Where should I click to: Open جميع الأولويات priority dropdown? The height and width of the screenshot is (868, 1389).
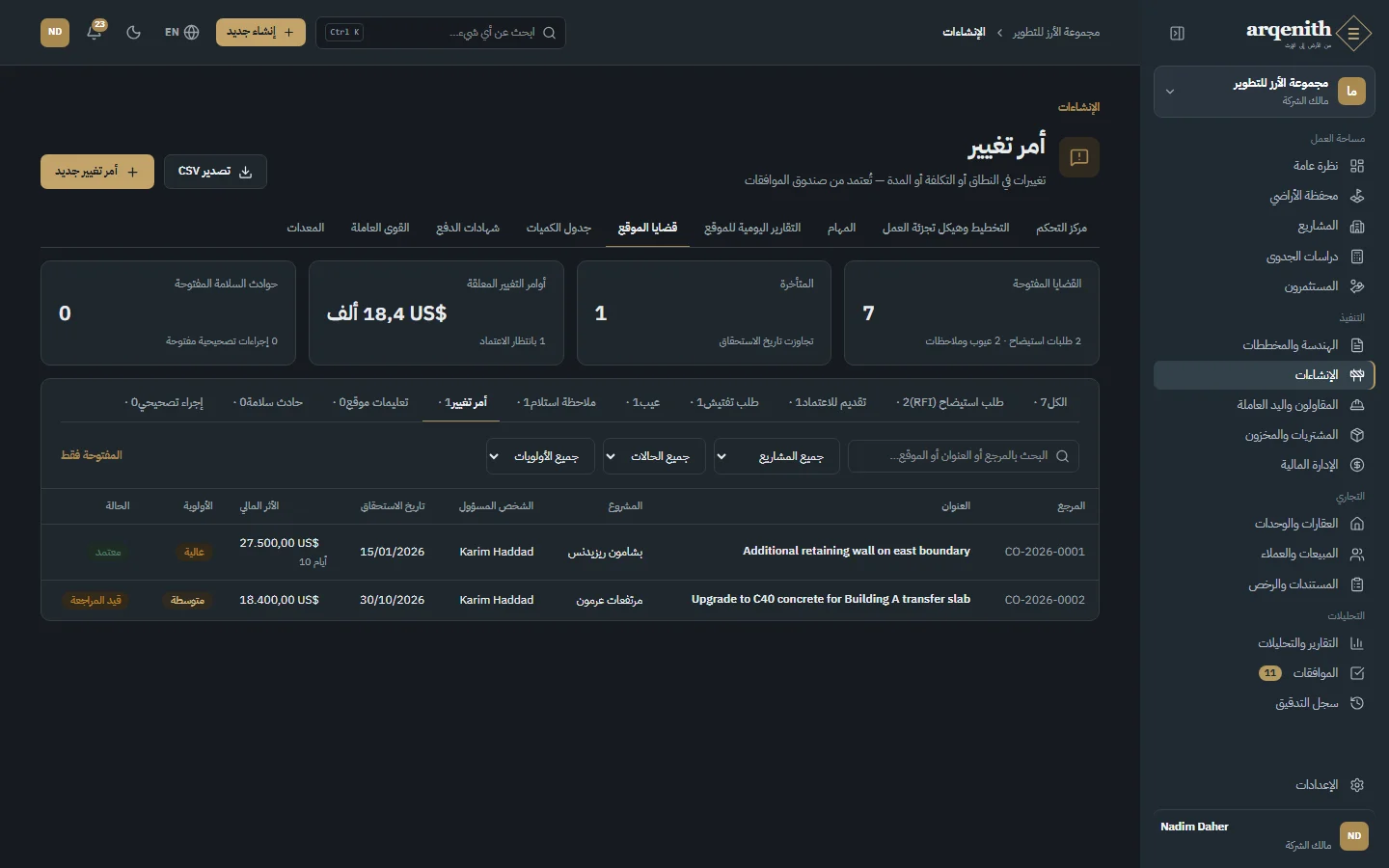(540, 456)
